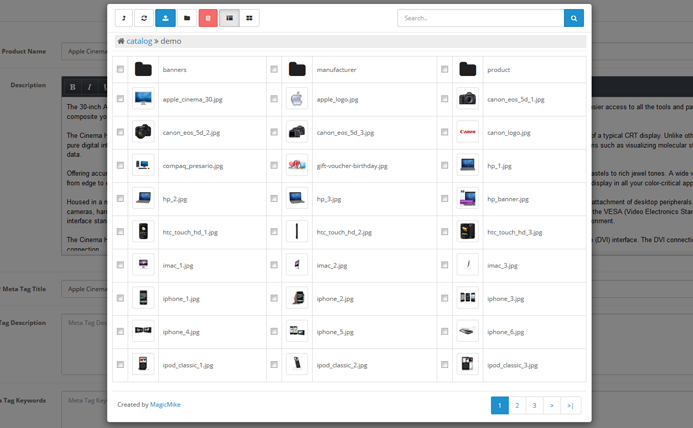The image size is (693, 428).
Task: Click the background Meta Tag Keywords field
Action: pos(84,409)
